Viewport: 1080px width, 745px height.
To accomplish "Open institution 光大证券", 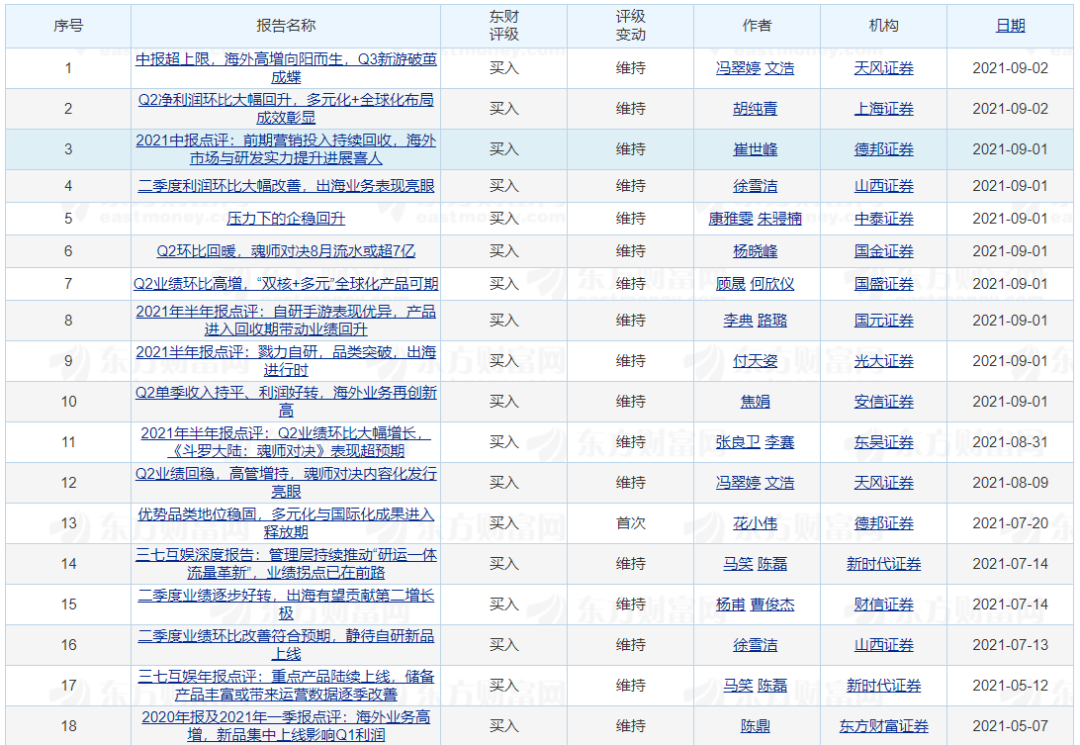I will [x=884, y=361].
